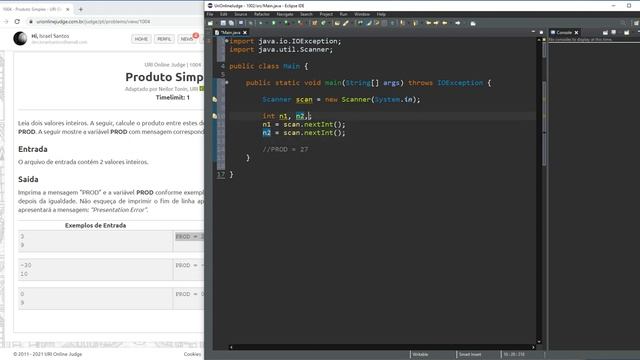
Task: Collapse the import statements fold marker
Action: pyautogui.click(x=227, y=41)
